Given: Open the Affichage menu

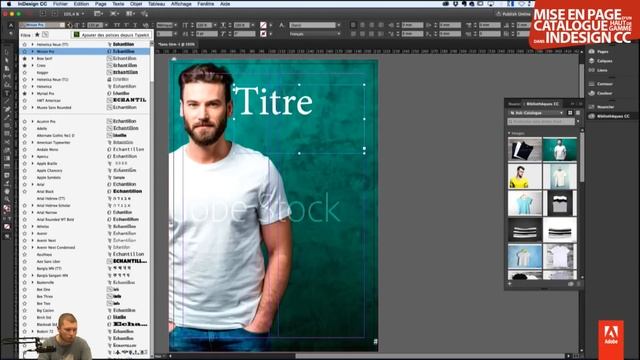Looking at the screenshot, I should click(x=181, y=4).
